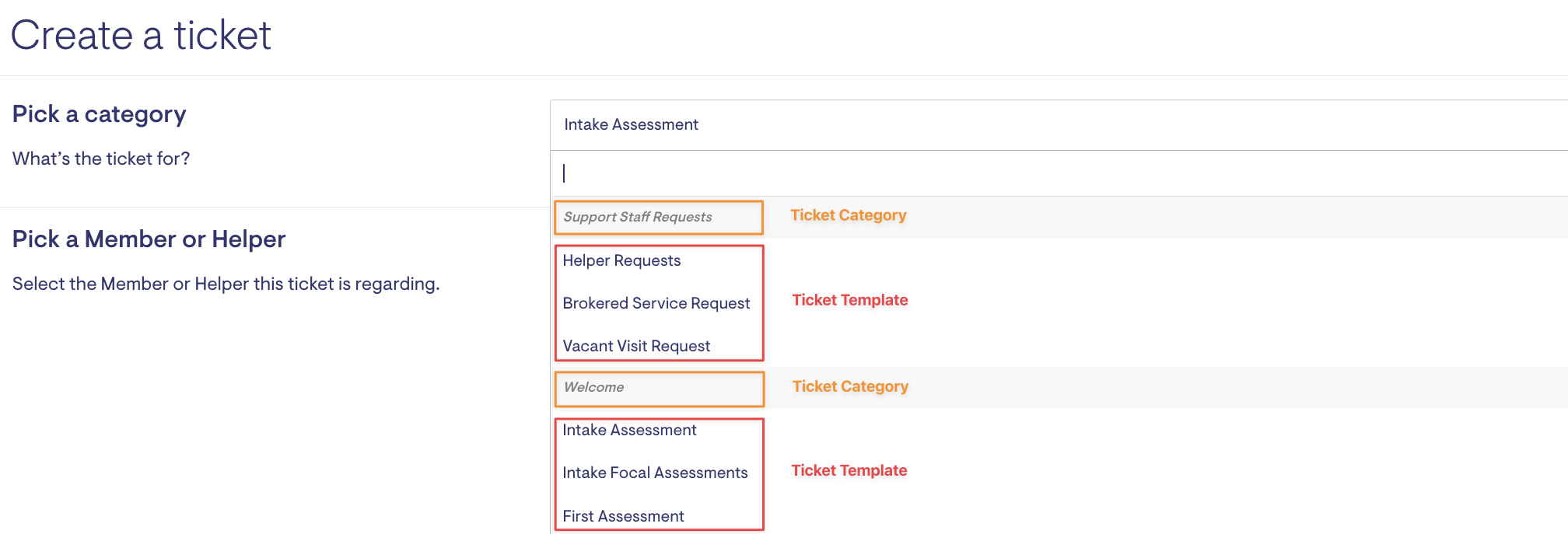Select Brokered Service Request option

coord(656,304)
